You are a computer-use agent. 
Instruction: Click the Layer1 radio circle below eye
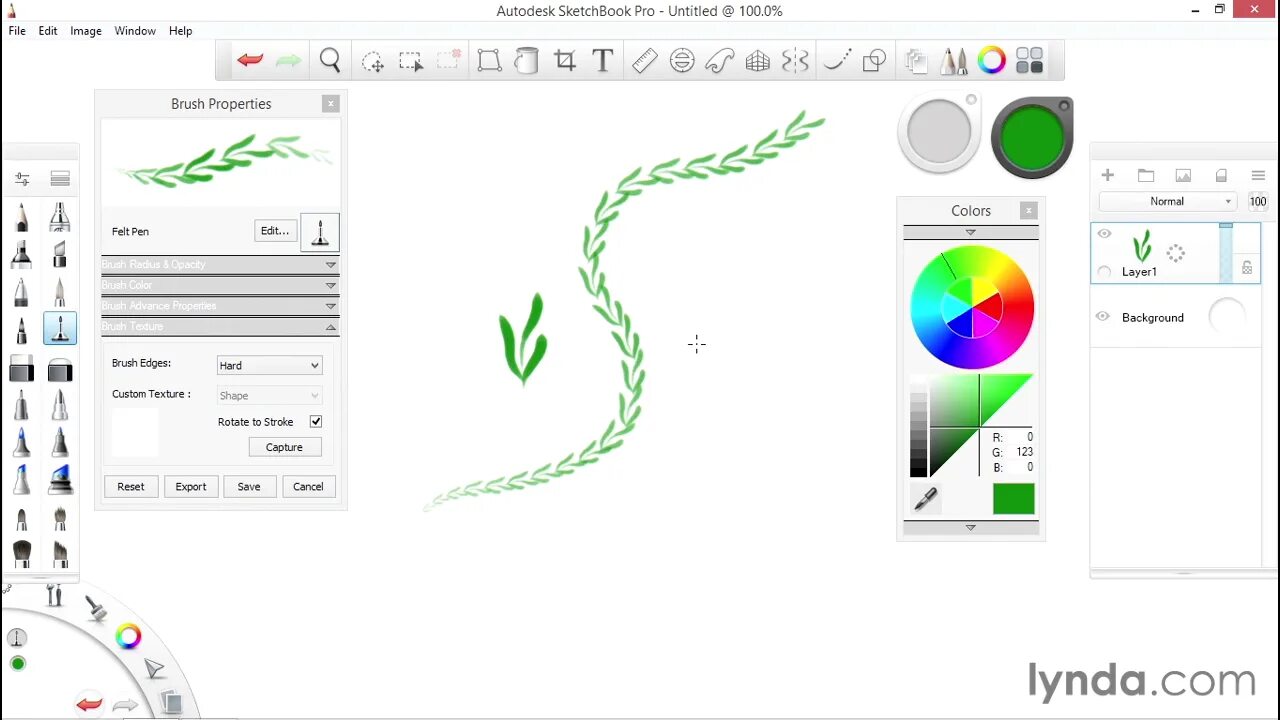(1104, 272)
